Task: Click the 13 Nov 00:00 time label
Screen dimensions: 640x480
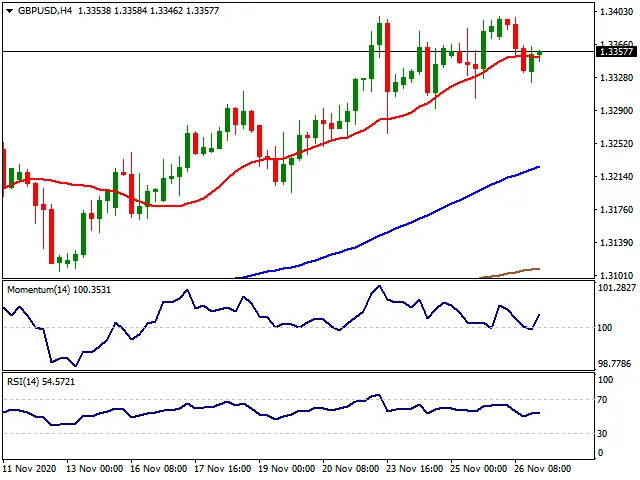Action: [95, 469]
